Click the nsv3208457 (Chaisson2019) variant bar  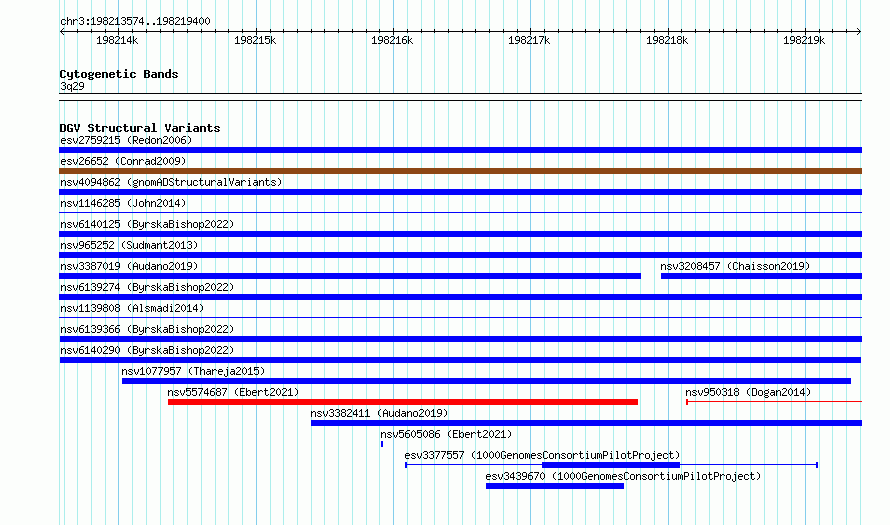click(761, 276)
